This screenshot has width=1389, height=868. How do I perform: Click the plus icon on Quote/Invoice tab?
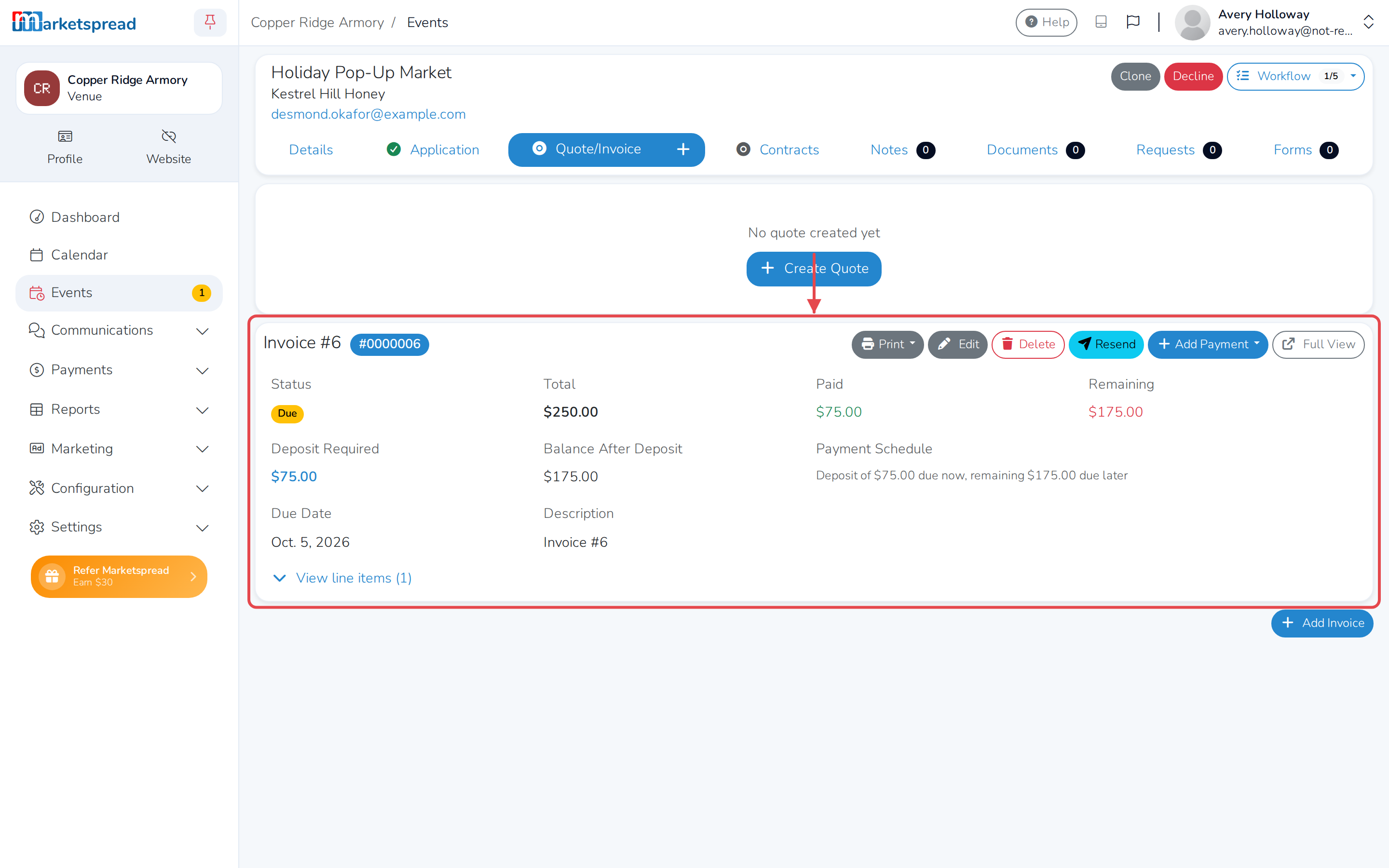682,150
